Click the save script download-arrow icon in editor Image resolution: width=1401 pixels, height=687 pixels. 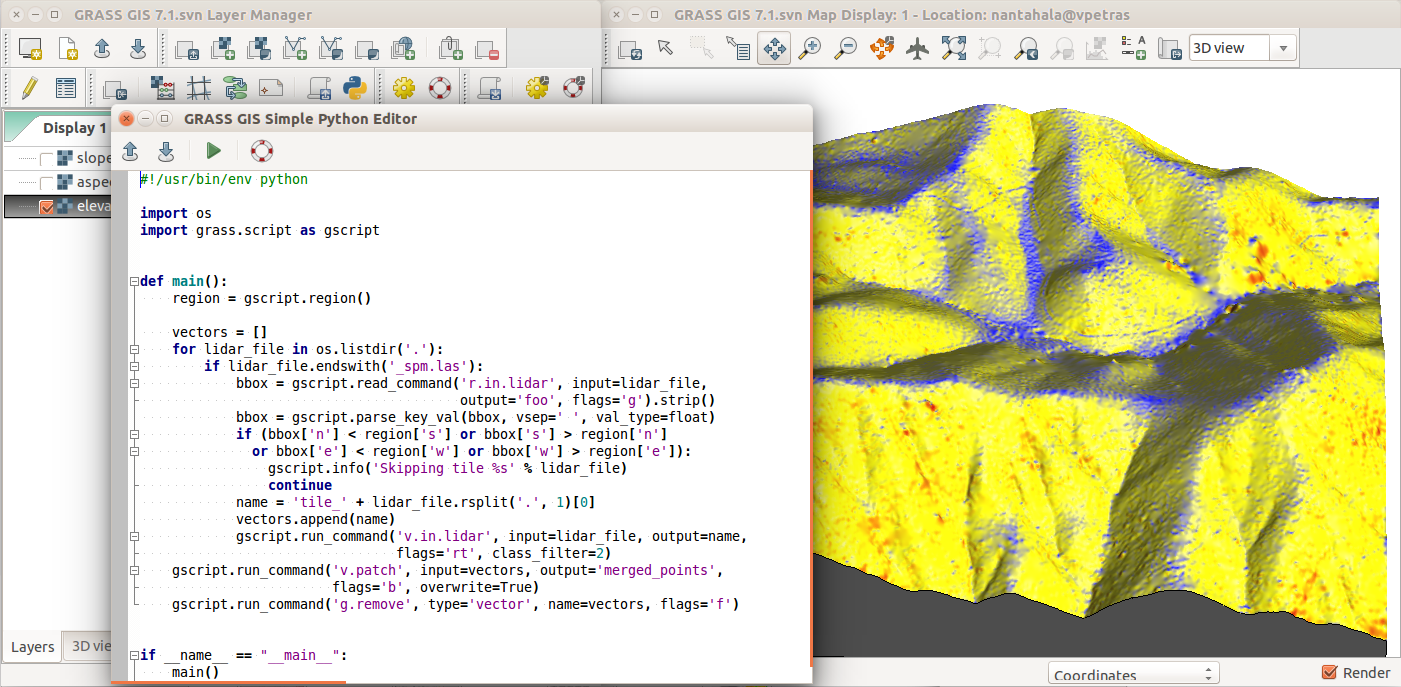coord(166,151)
